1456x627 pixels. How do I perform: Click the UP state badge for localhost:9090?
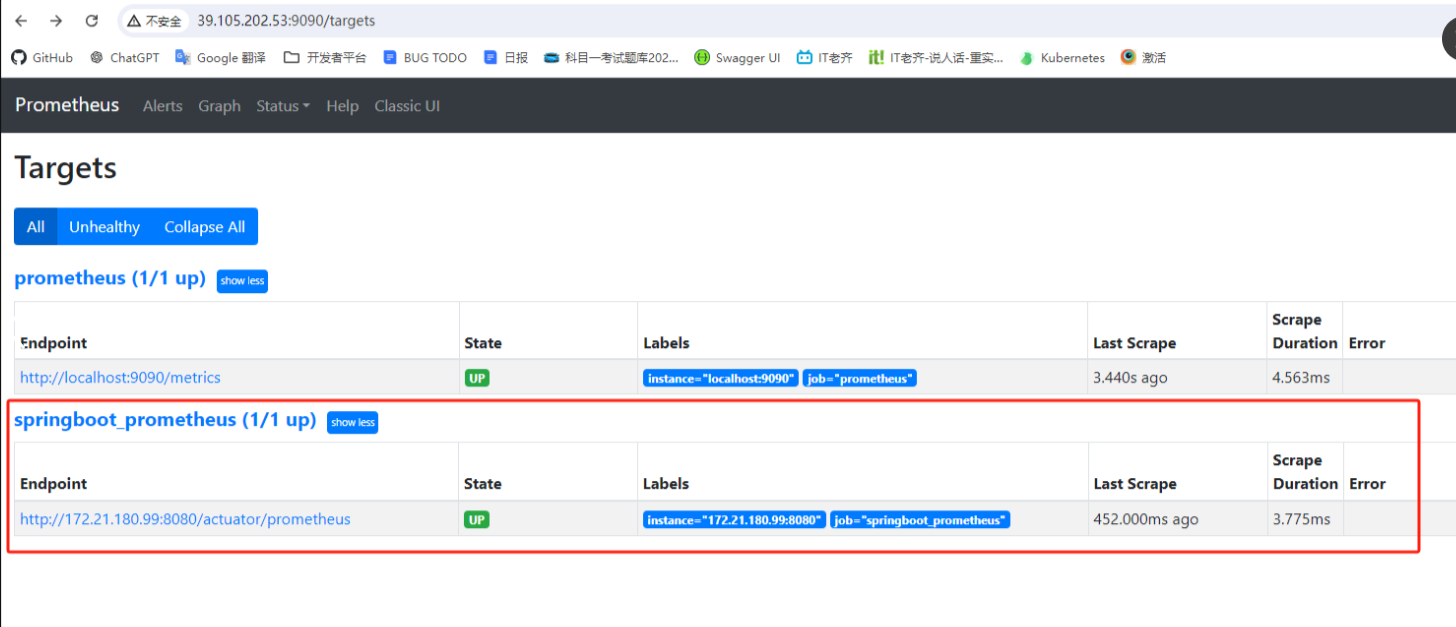[477, 378]
